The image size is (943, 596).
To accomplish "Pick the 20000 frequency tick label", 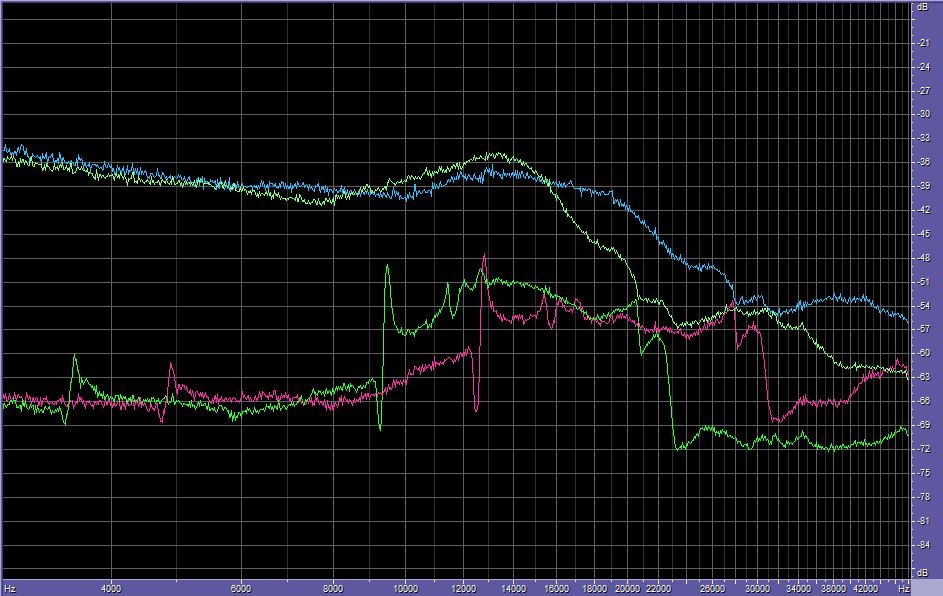I will click(x=627, y=589).
